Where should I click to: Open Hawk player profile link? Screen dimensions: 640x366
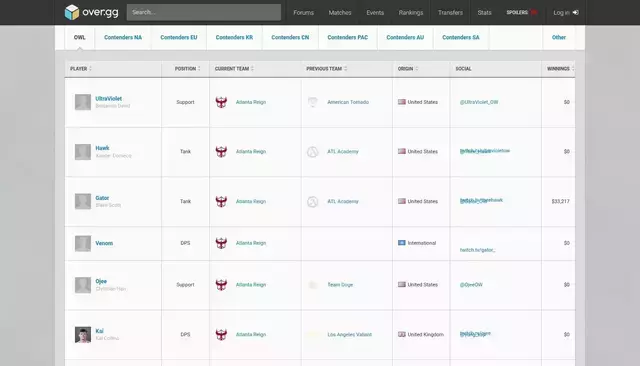pyautogui.click(x=102, y=148)
